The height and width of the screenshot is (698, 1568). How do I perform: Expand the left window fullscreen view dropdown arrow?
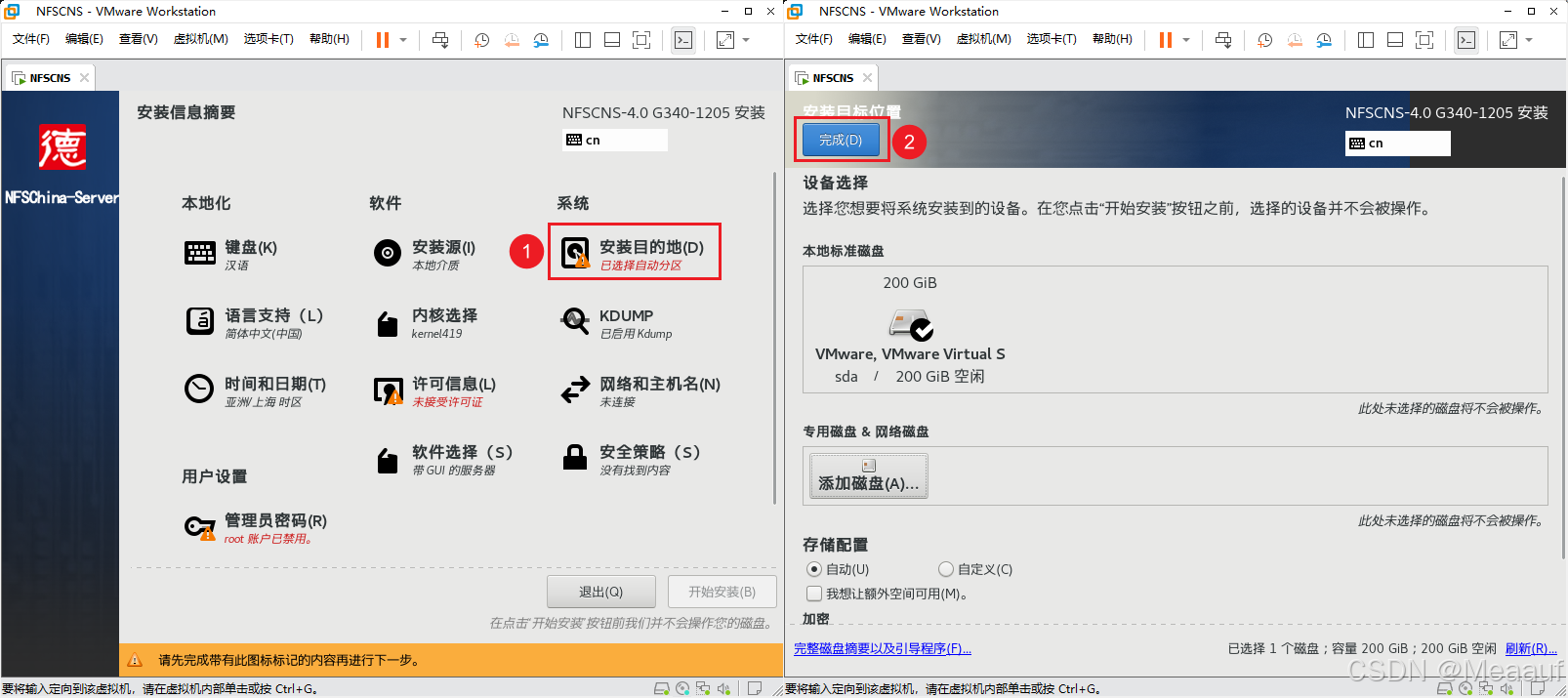[x=746, y=40]
